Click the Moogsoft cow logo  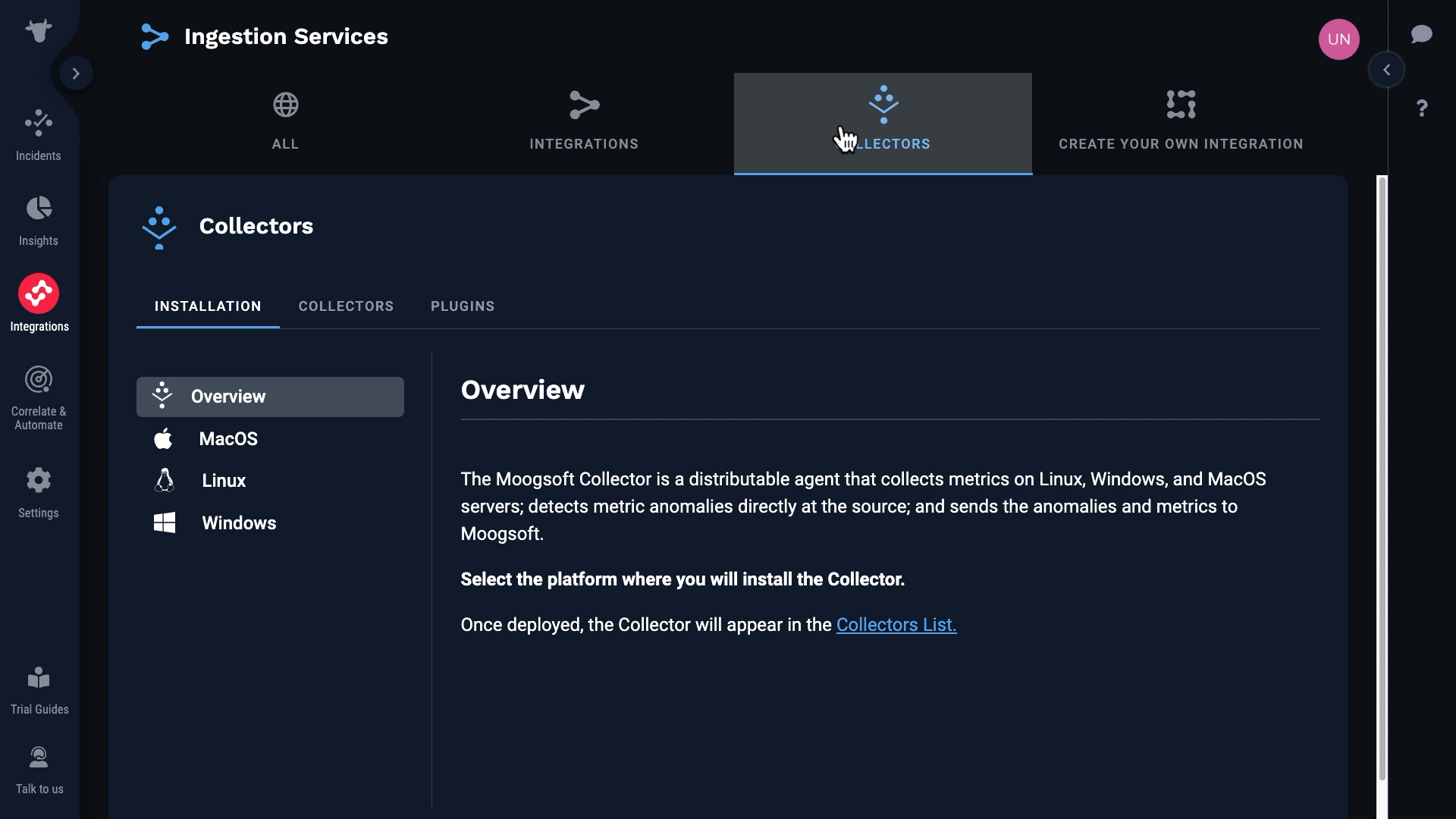coord(38,30)
